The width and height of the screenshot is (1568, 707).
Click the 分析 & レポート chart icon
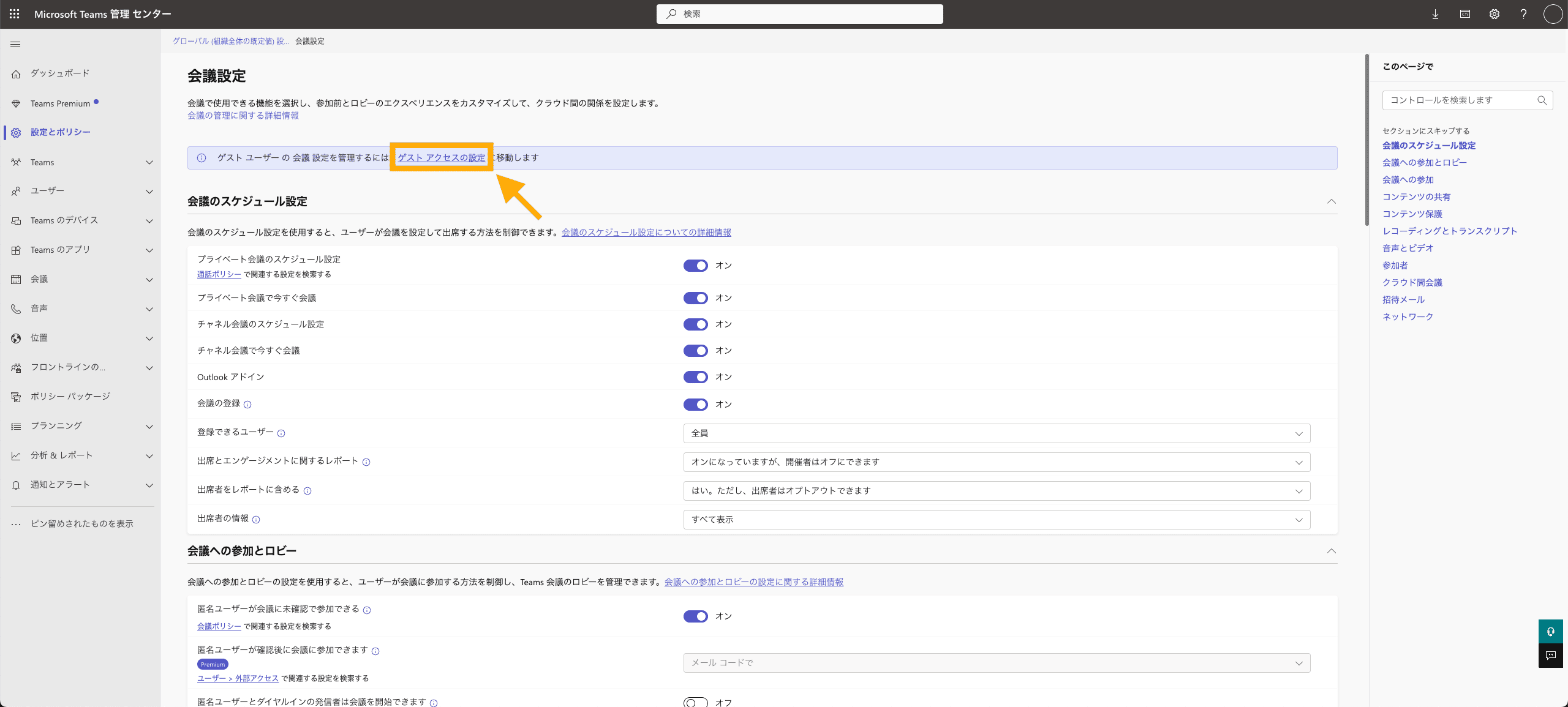[16, 455]
